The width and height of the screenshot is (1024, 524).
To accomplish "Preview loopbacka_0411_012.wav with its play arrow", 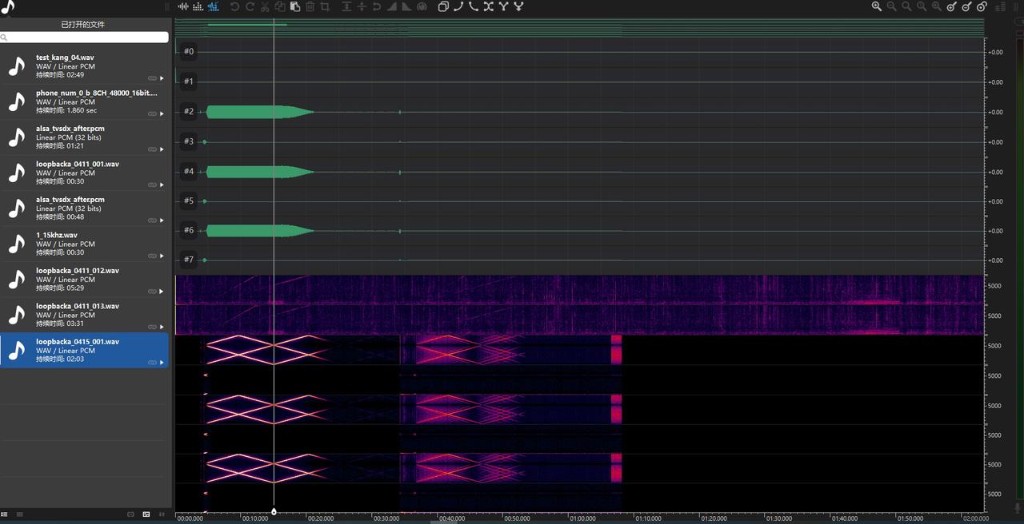I will click(162, 291).
